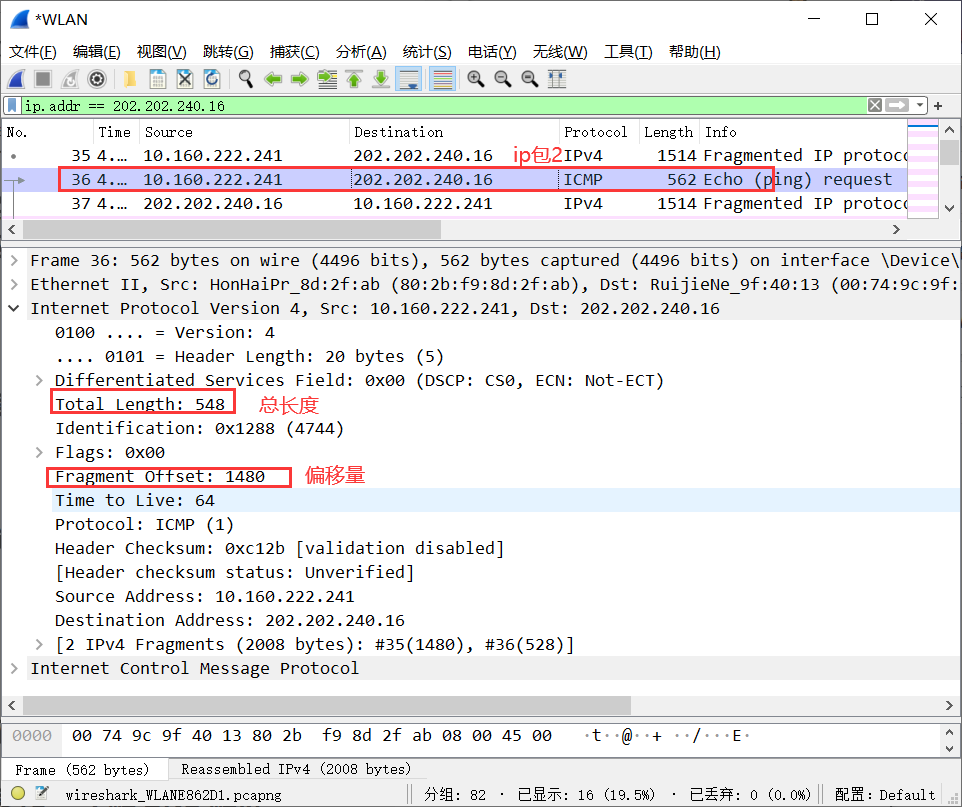Screen dimensions: 962x807
Task: Expand Ethernet II section
Action: click(x=14, y=284)
